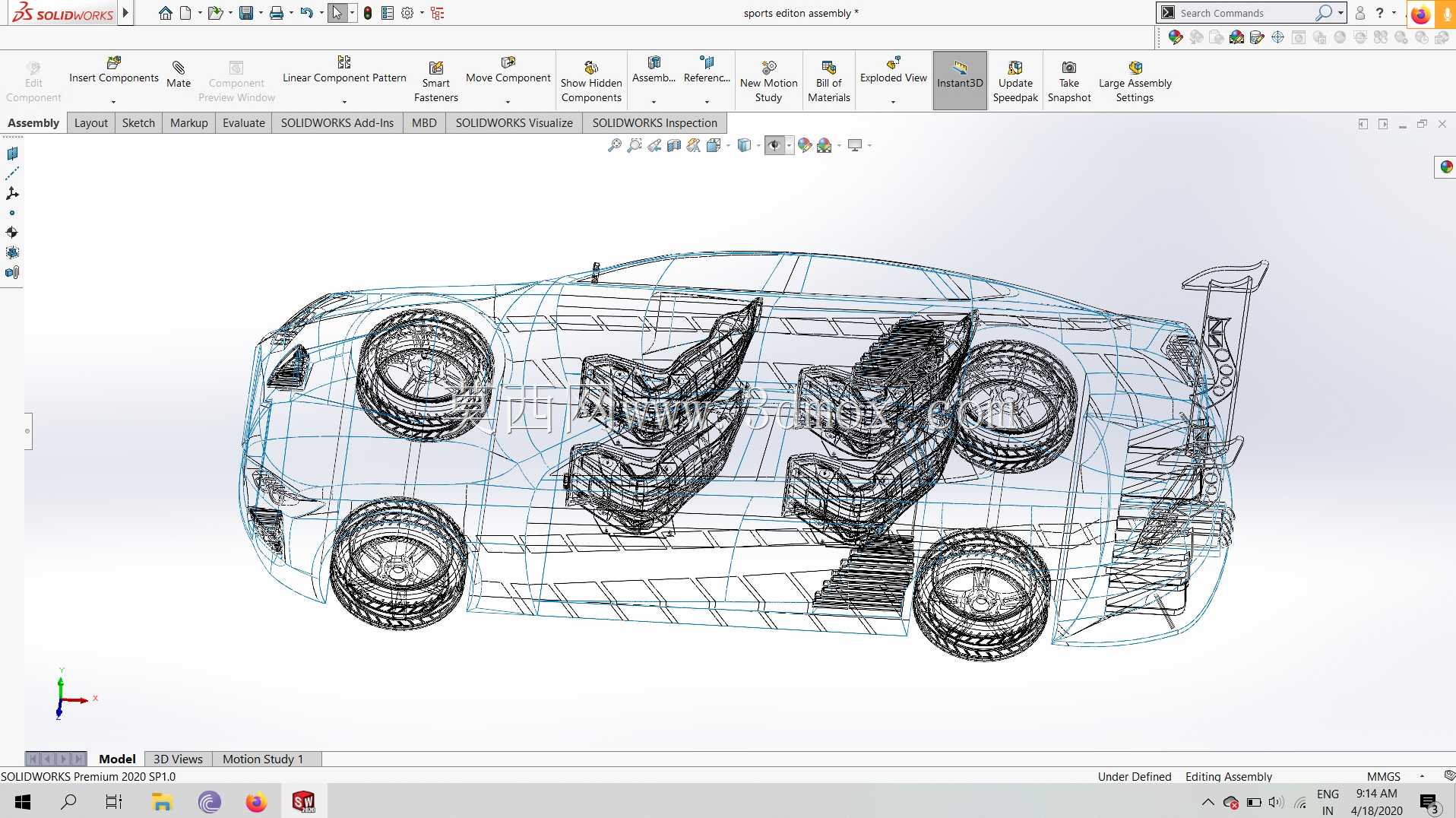Toggle Instant3D mode off
The height and width of the screenshot is (818, 1456).
coord(959,81)
